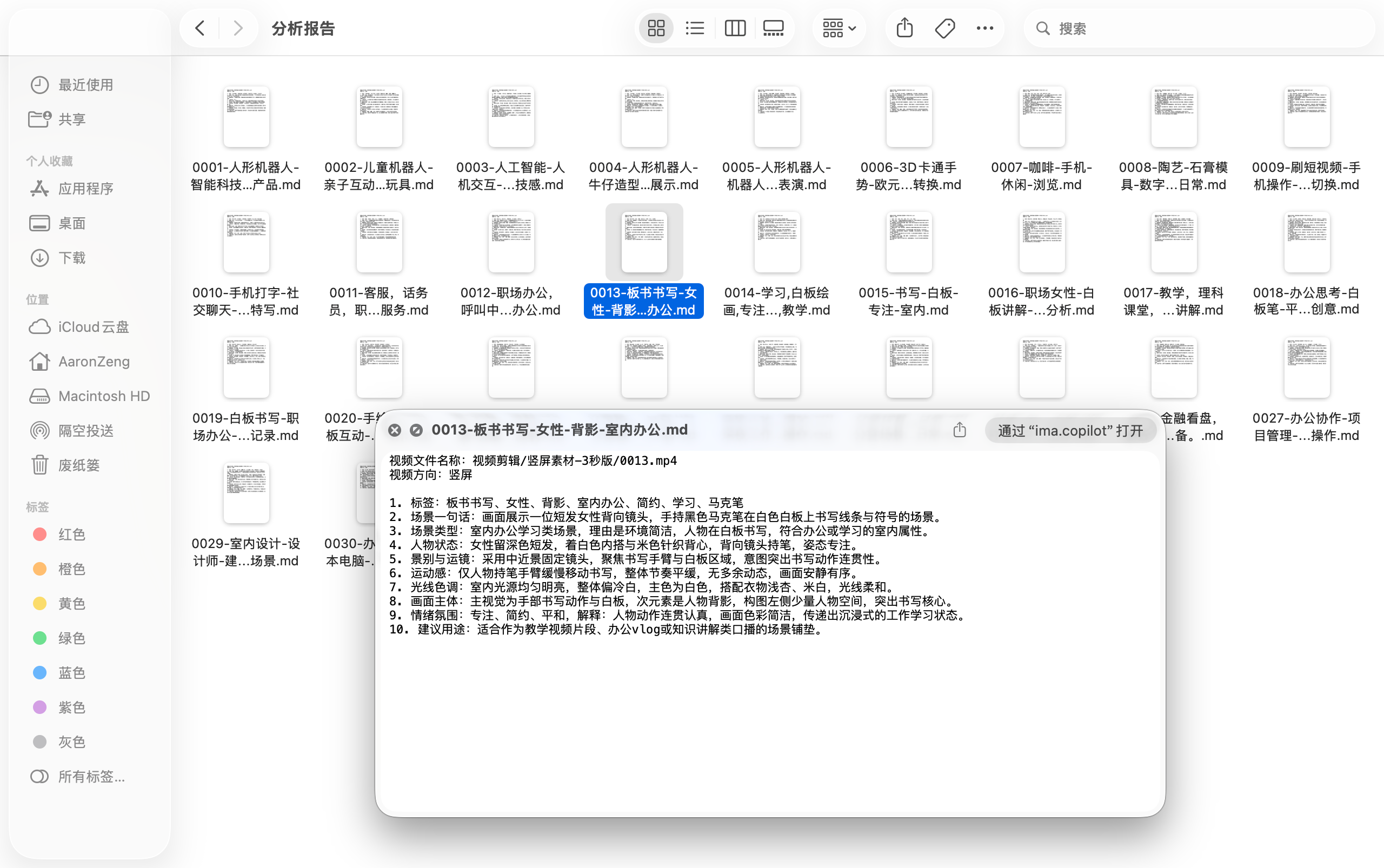This screenshot has width=1384, height=868.
Task: Select file 0011-客服，话务员，职…服务.md
Action: tap(378, 265)
